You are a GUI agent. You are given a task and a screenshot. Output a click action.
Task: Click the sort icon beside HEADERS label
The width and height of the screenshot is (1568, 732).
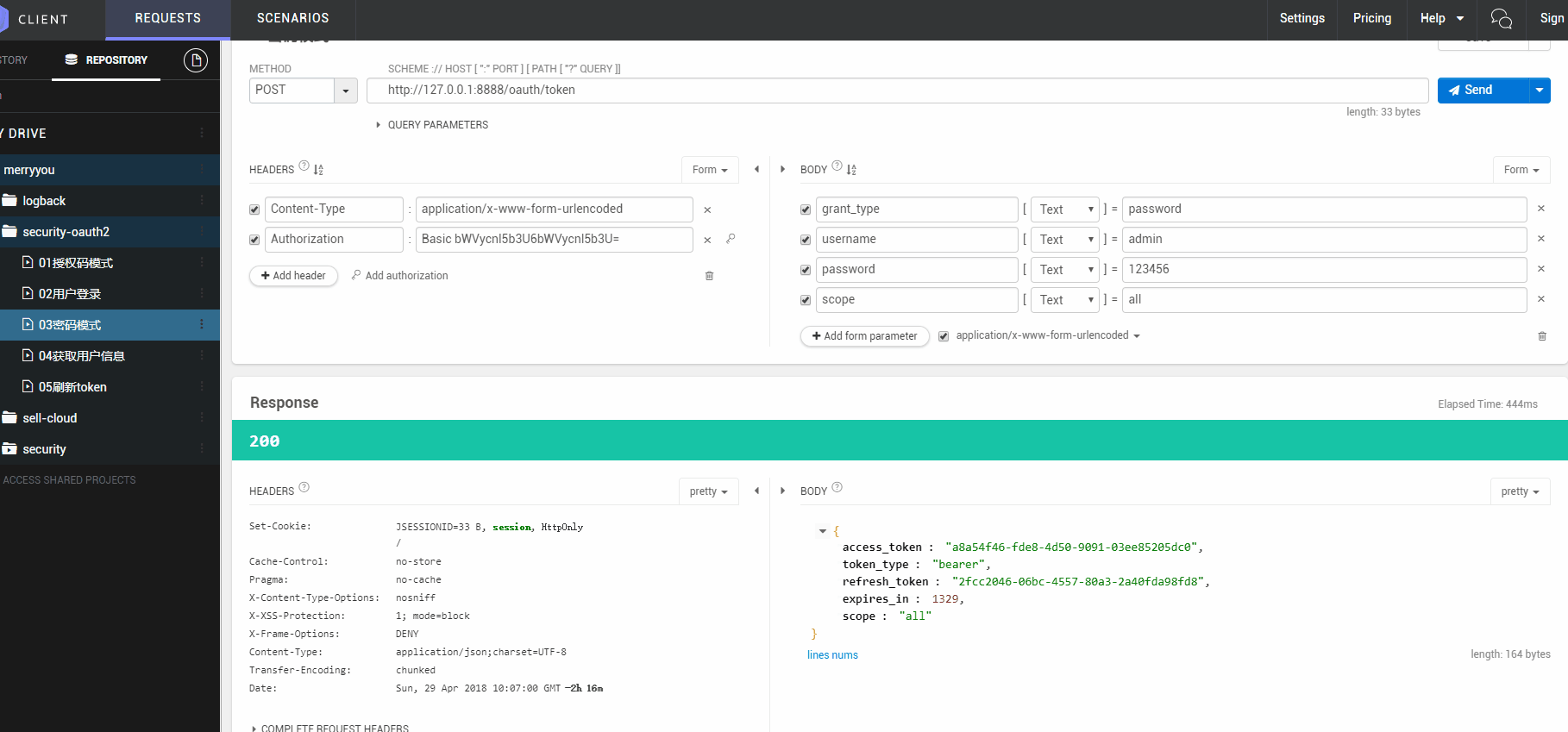pos(318,170)
